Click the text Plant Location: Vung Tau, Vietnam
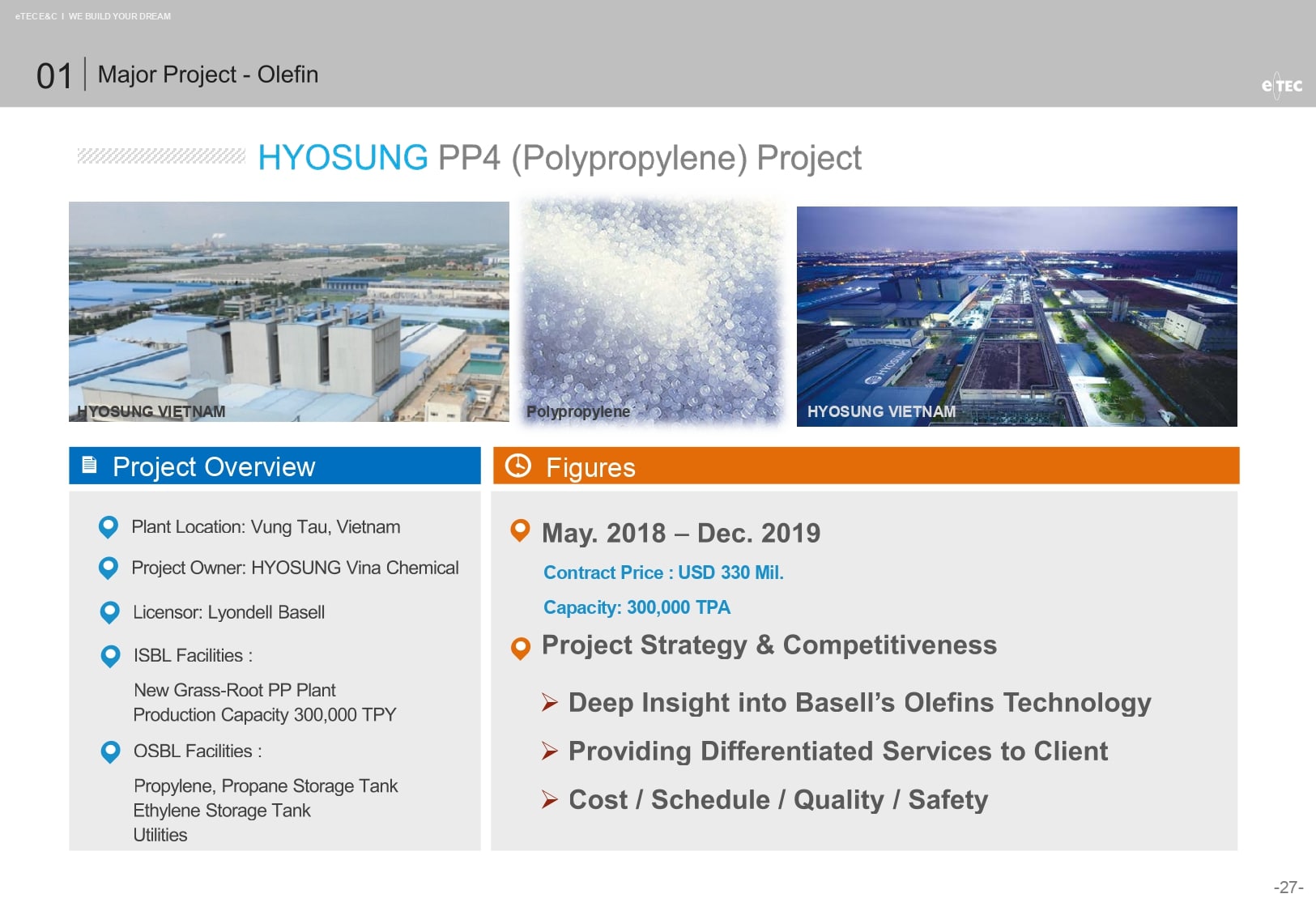 [x=266, y=527]
